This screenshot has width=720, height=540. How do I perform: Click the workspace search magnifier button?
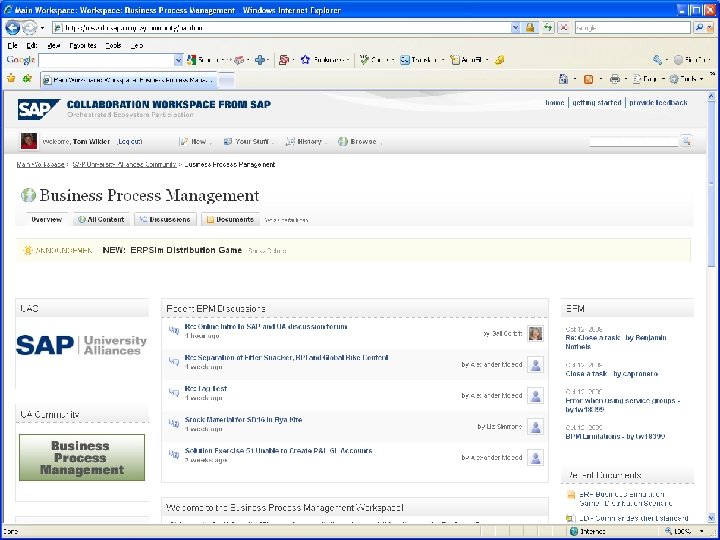(686, 141)
